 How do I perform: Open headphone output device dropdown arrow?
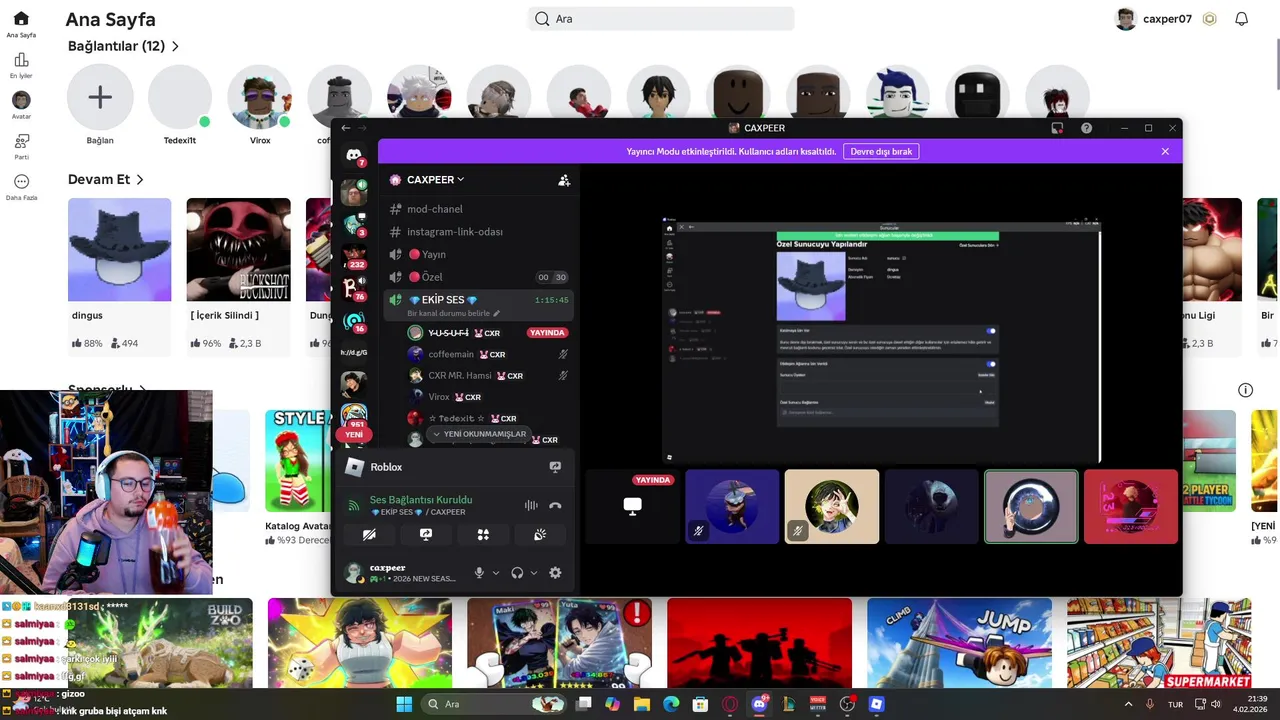point(534,573)
